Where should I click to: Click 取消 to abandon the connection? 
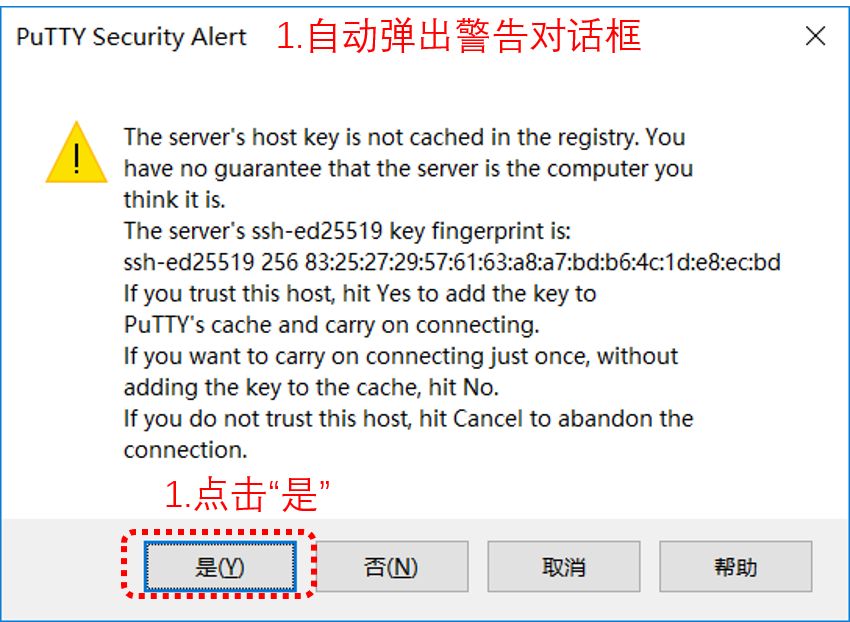click(564, 567)
